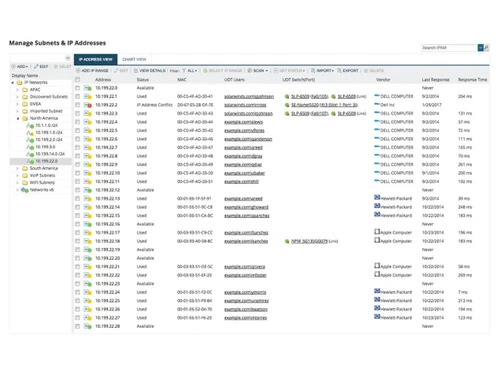This screenshot has height=375, width=500.
Task: Open the Add dropdown in the tree toolbar
Action: coord(20,67)
